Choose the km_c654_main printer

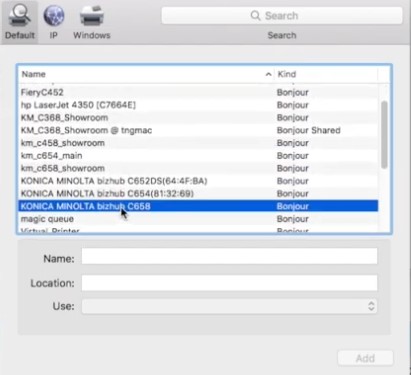(x=198, y=156)
